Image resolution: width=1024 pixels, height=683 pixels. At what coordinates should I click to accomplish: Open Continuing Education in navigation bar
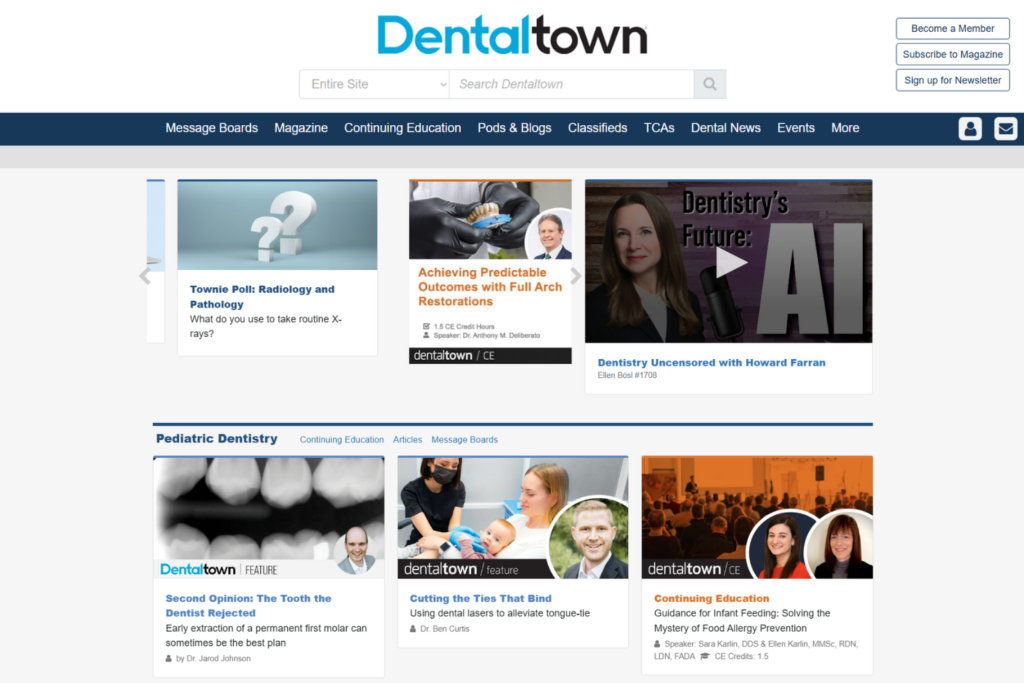[402, 128]
